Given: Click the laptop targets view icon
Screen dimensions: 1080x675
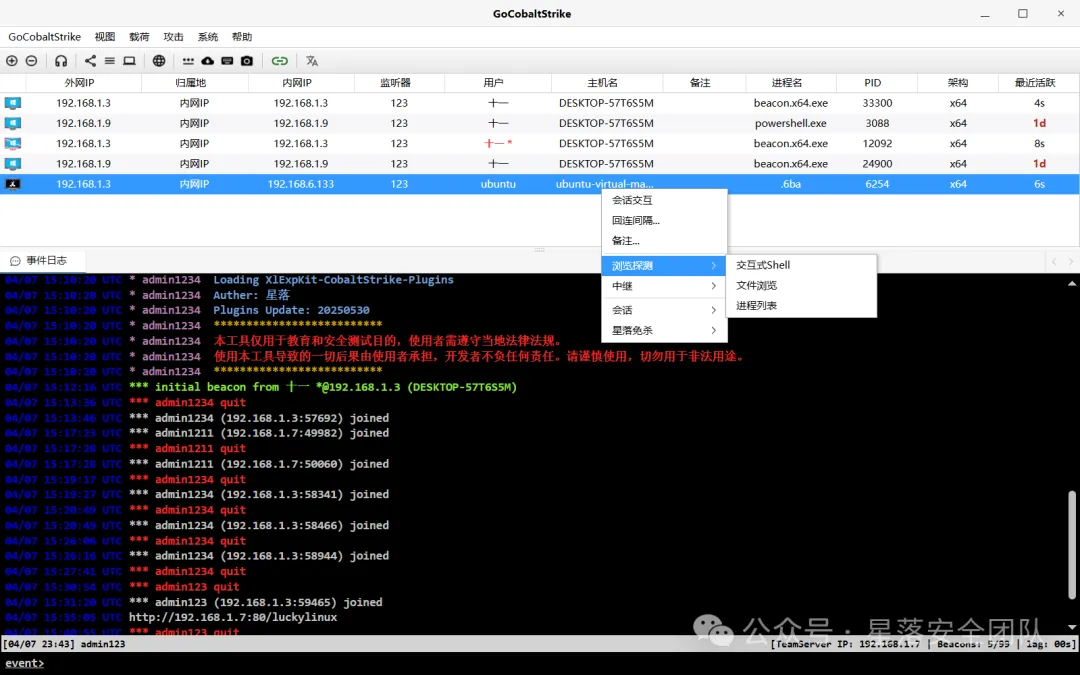Looking at the screenshot, I should [129, 61].
